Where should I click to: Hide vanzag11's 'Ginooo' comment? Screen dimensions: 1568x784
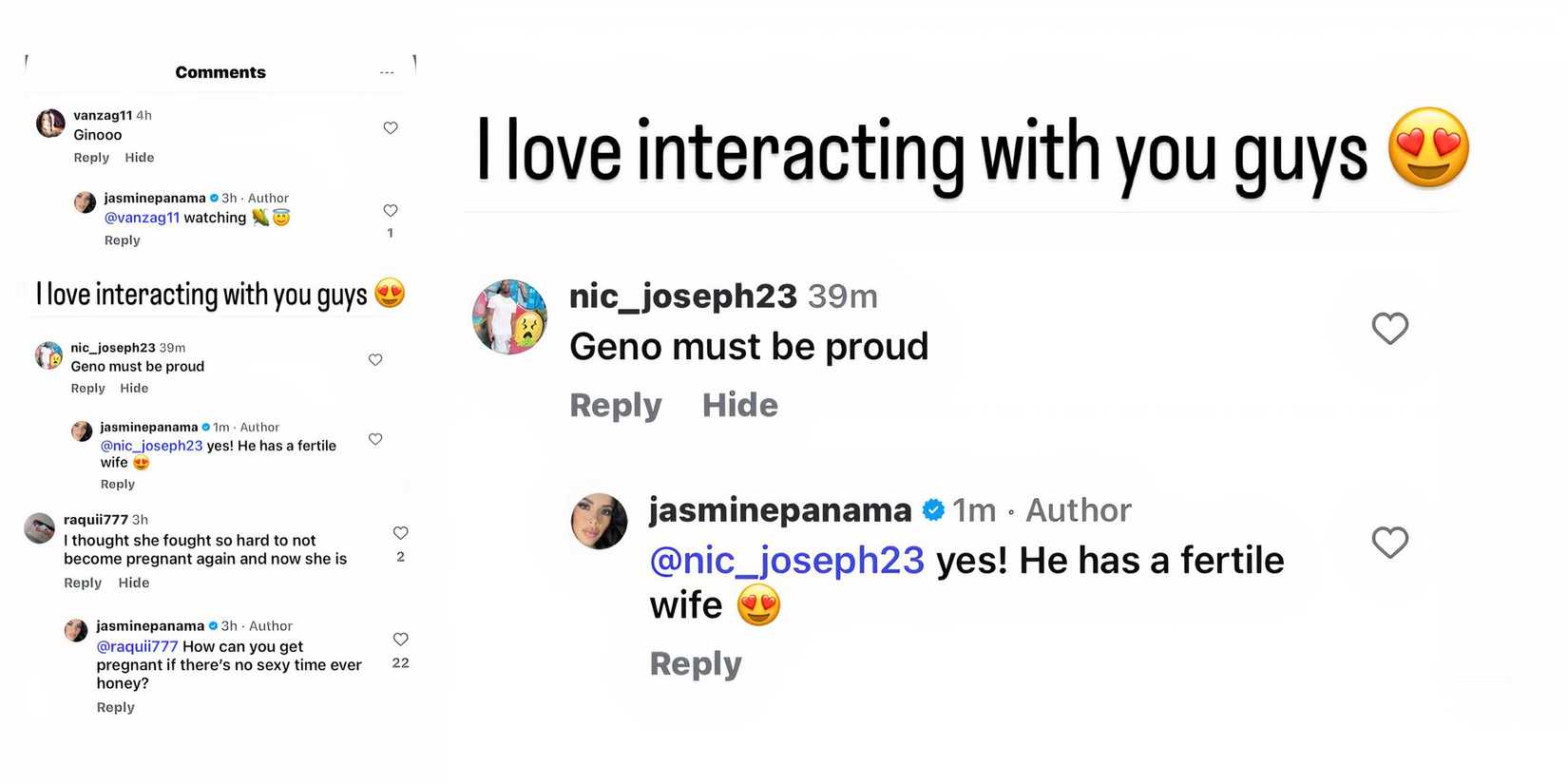pyautogui.click(x=140, y=158)
